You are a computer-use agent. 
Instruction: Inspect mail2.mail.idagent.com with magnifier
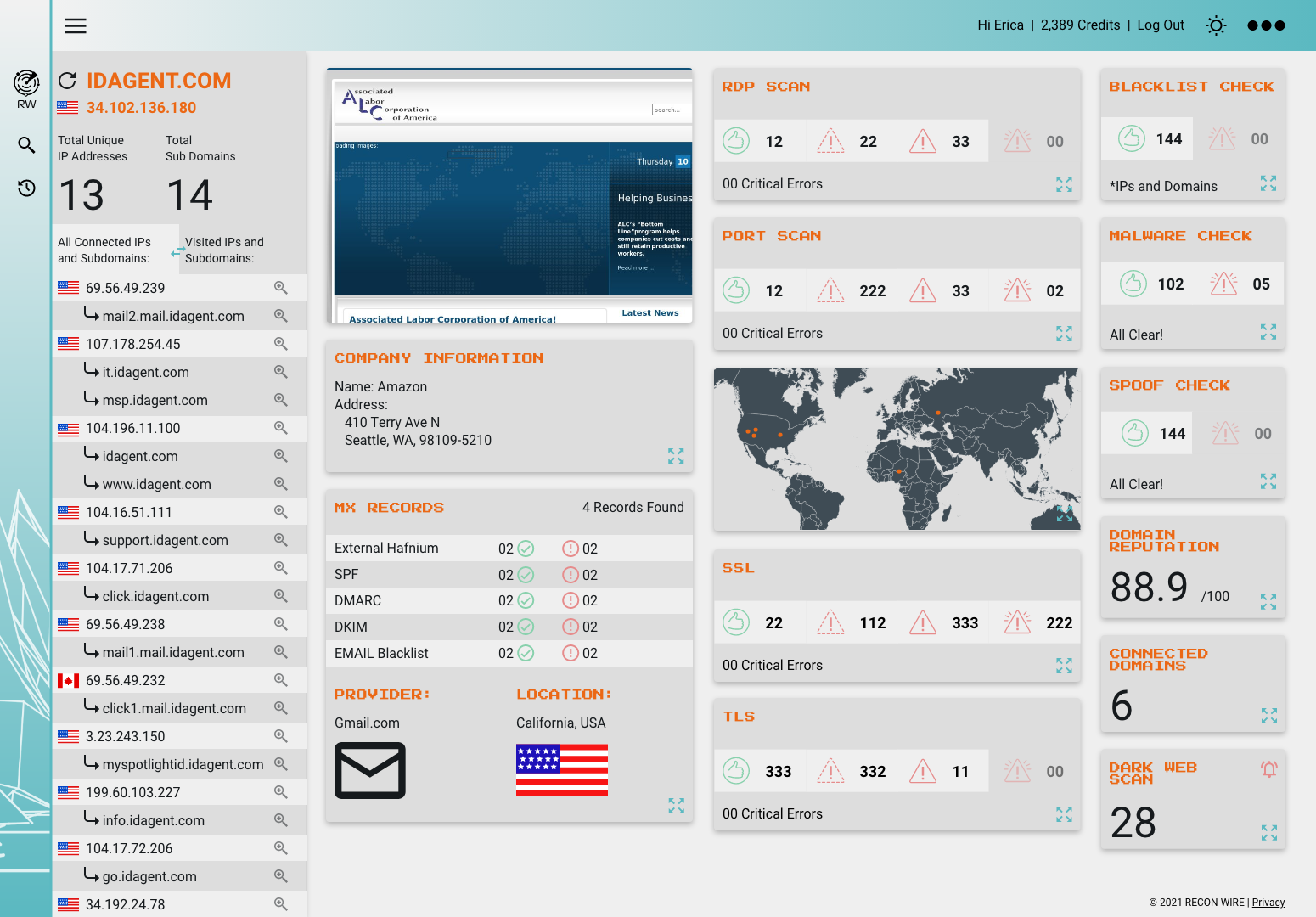[280, 316]
